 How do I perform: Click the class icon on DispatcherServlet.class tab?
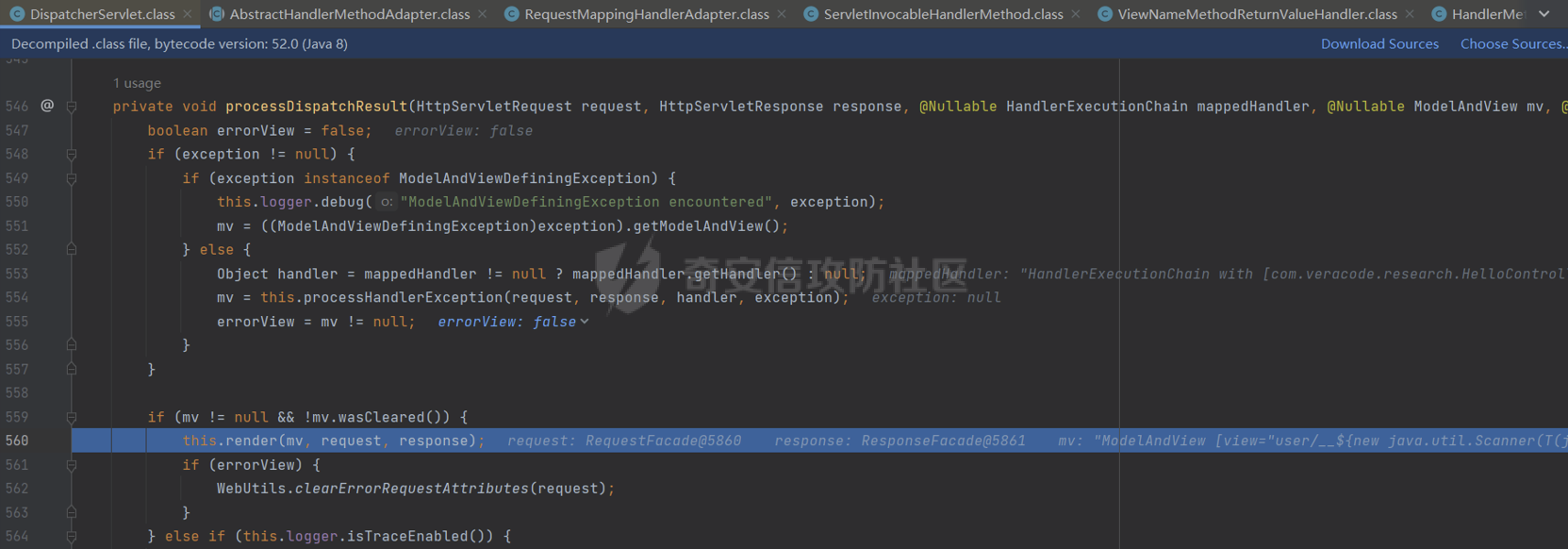point(17,14)
